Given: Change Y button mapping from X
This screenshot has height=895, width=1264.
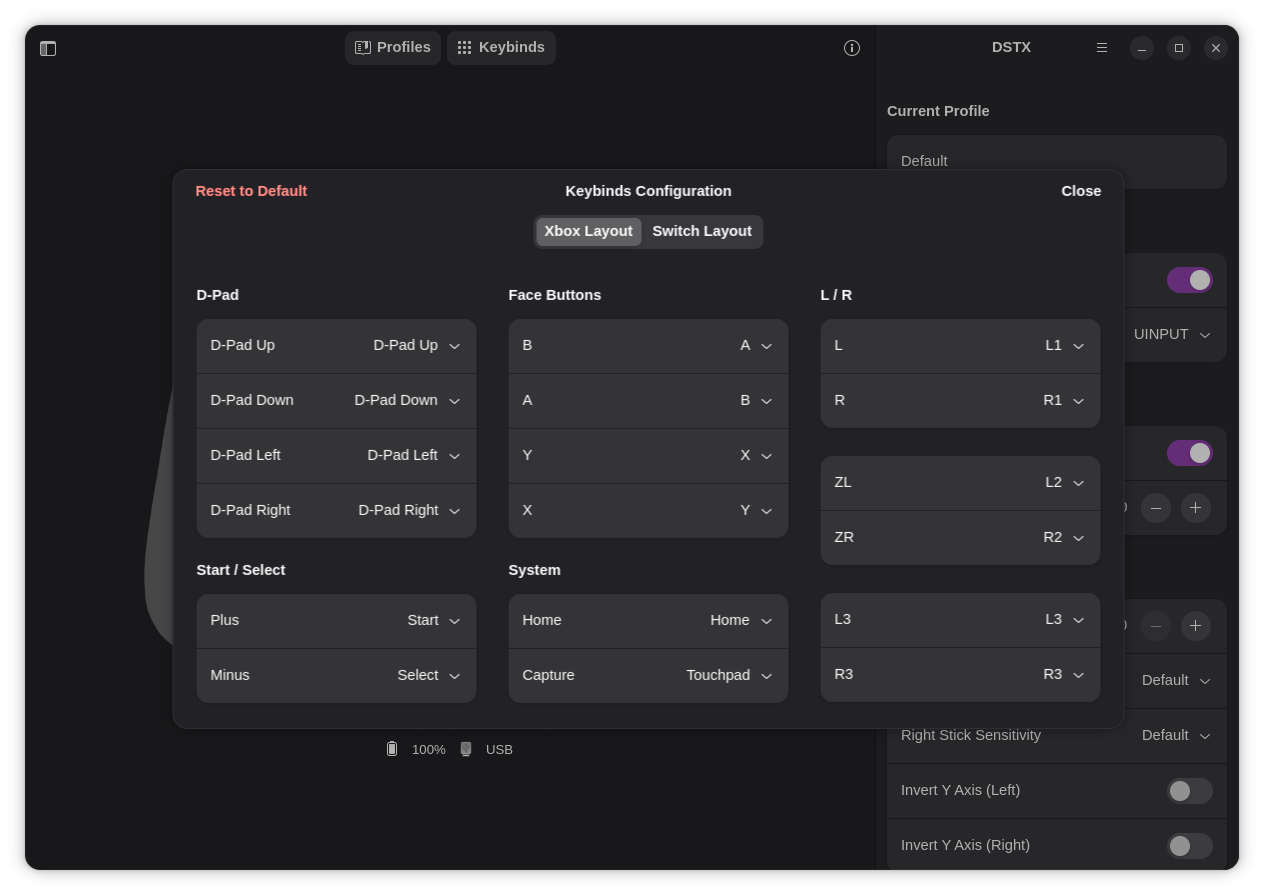Looking at the screenshot, I should coord(648,456).
